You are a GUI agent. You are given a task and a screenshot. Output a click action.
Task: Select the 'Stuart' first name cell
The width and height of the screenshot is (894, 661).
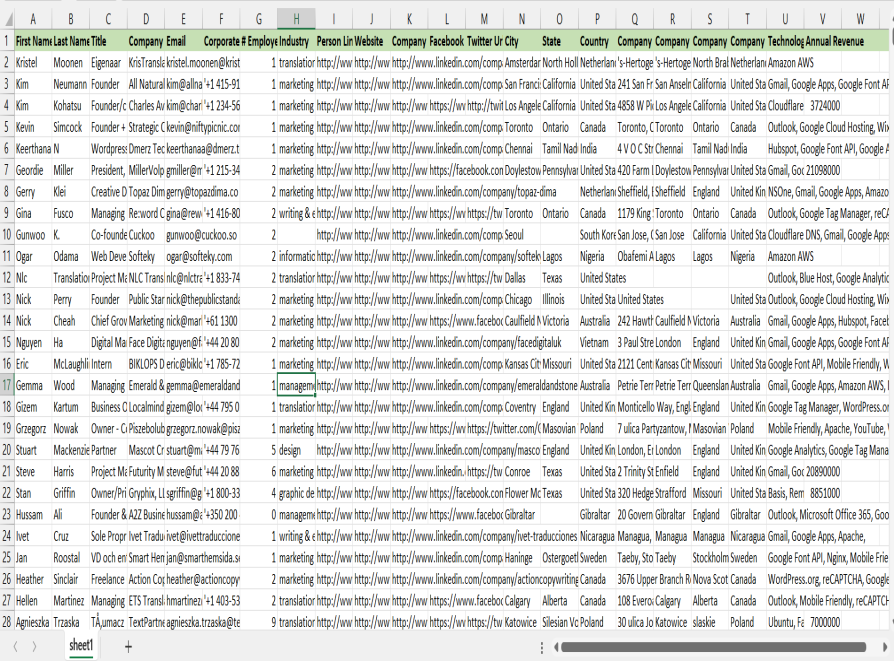point(33,450)
